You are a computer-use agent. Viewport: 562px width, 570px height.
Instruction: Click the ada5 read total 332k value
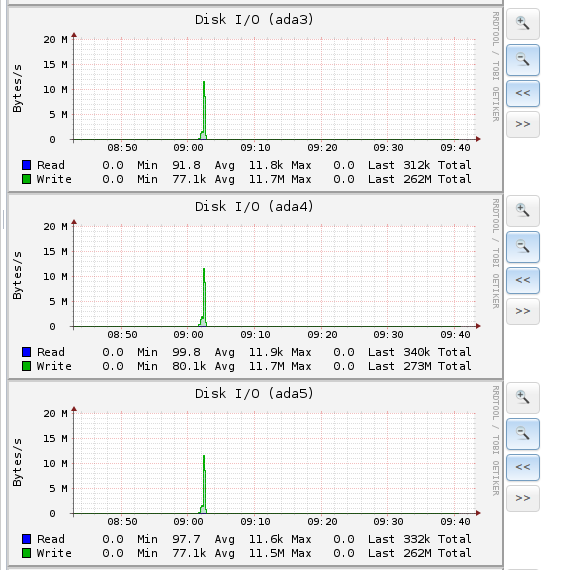point(417,539)
